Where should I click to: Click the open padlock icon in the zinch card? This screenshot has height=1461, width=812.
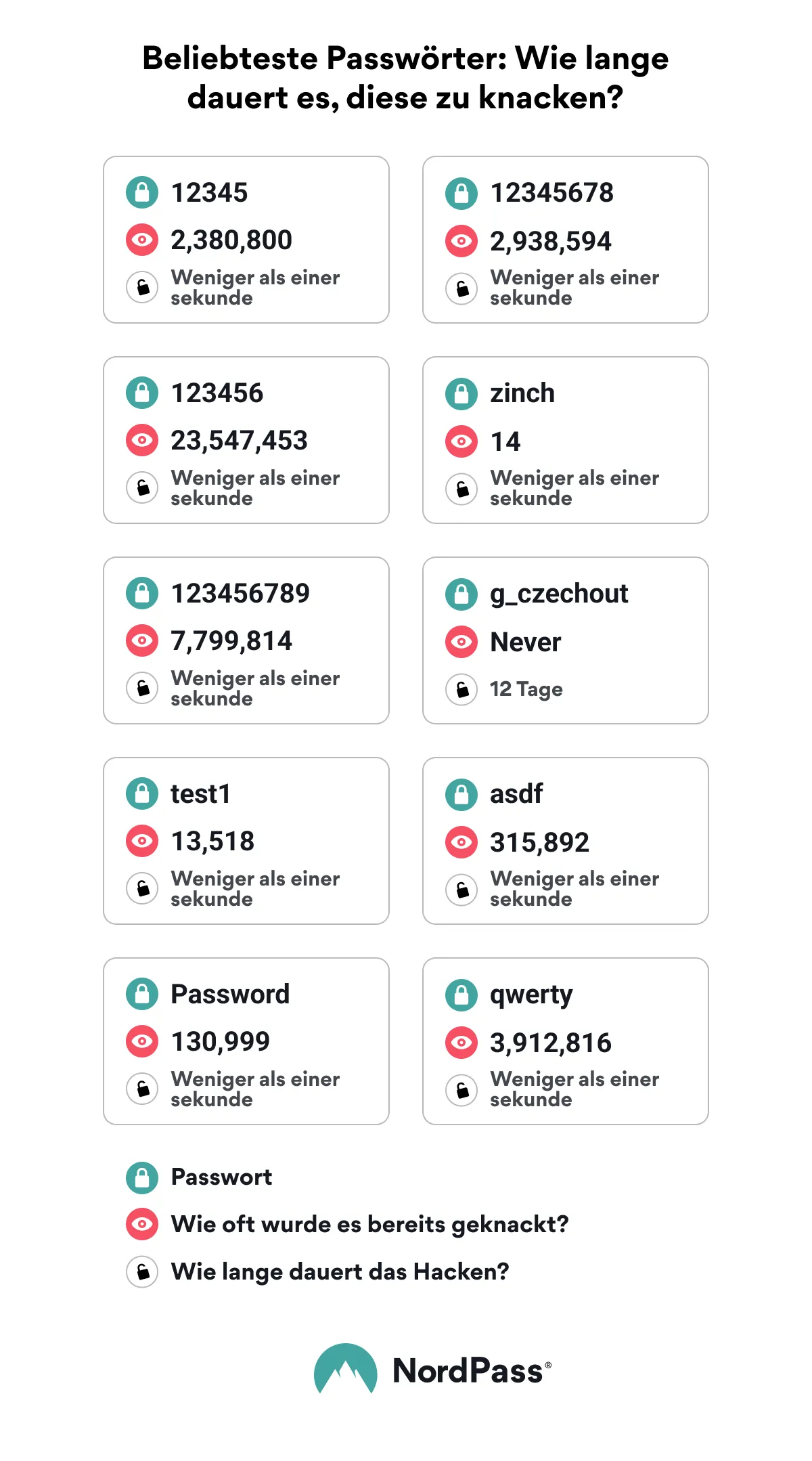click(x=461, y=489)
